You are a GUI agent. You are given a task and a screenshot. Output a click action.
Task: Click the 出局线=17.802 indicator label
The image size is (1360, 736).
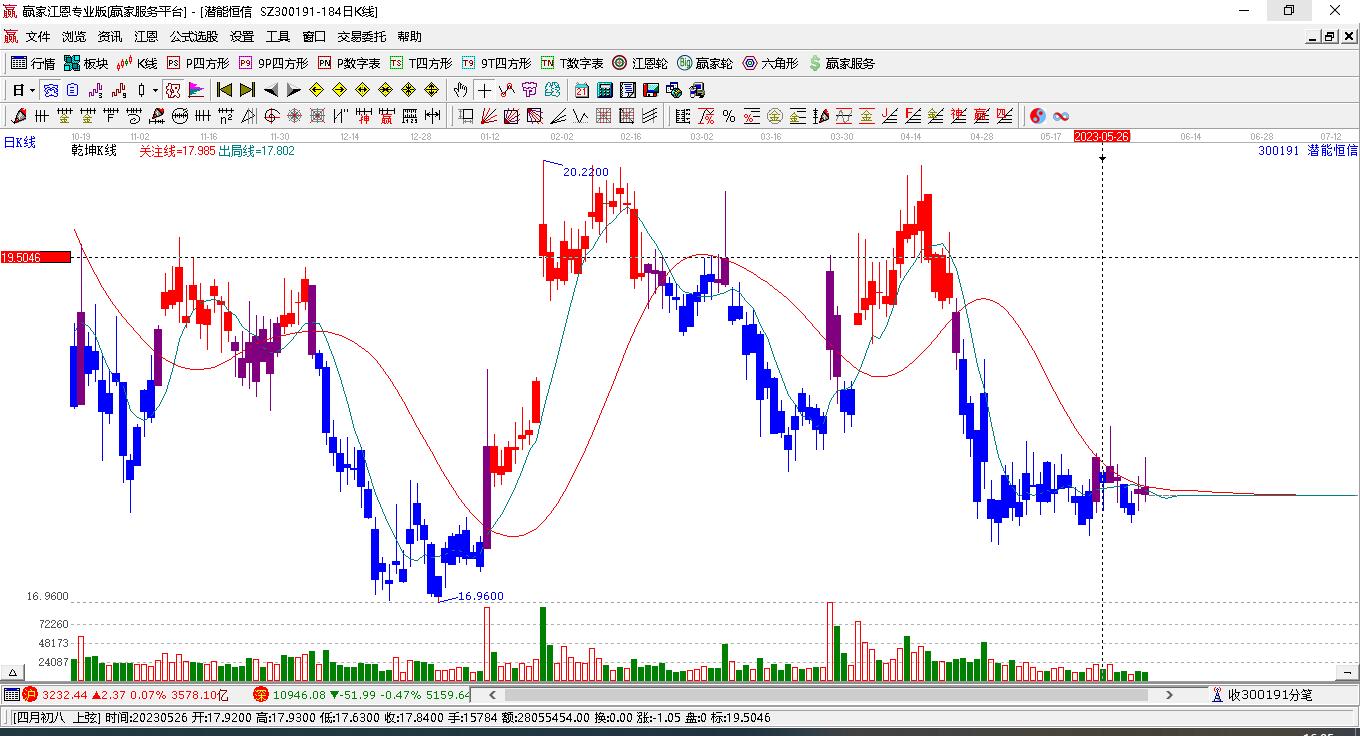[x=256, y=151]
